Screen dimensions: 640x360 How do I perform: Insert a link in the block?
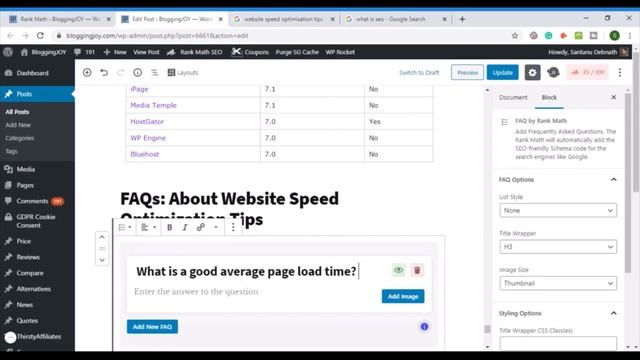200,227
